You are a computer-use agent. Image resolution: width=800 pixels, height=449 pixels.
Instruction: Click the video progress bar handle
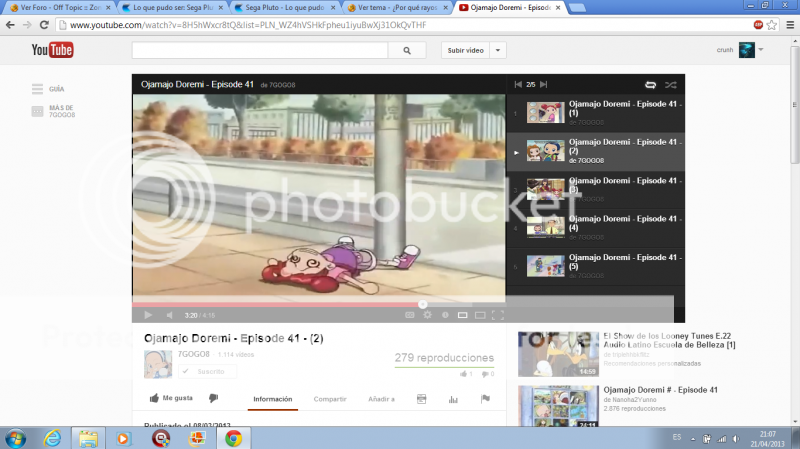pyautogui.click(x=422, y=304)
